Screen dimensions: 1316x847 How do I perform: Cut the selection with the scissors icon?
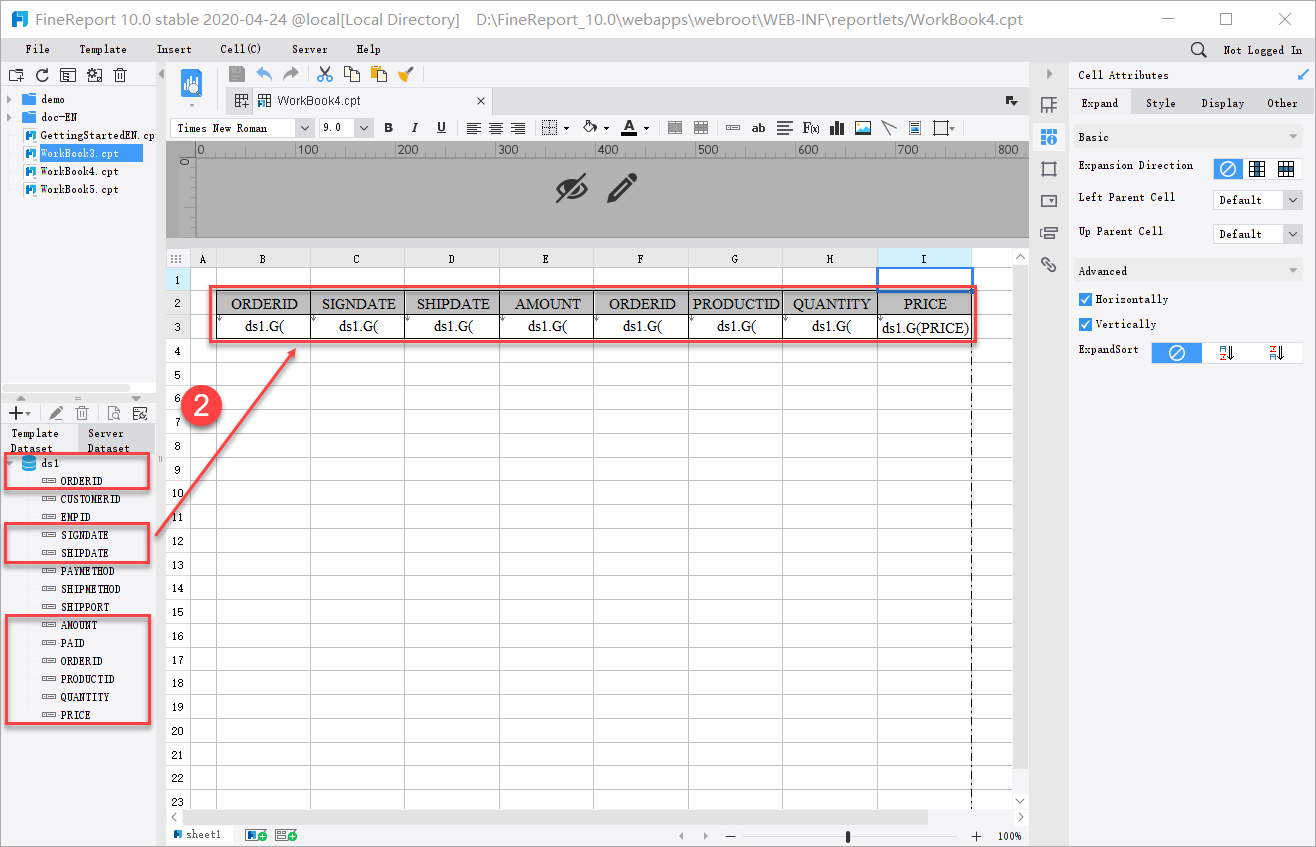(325, 73)
